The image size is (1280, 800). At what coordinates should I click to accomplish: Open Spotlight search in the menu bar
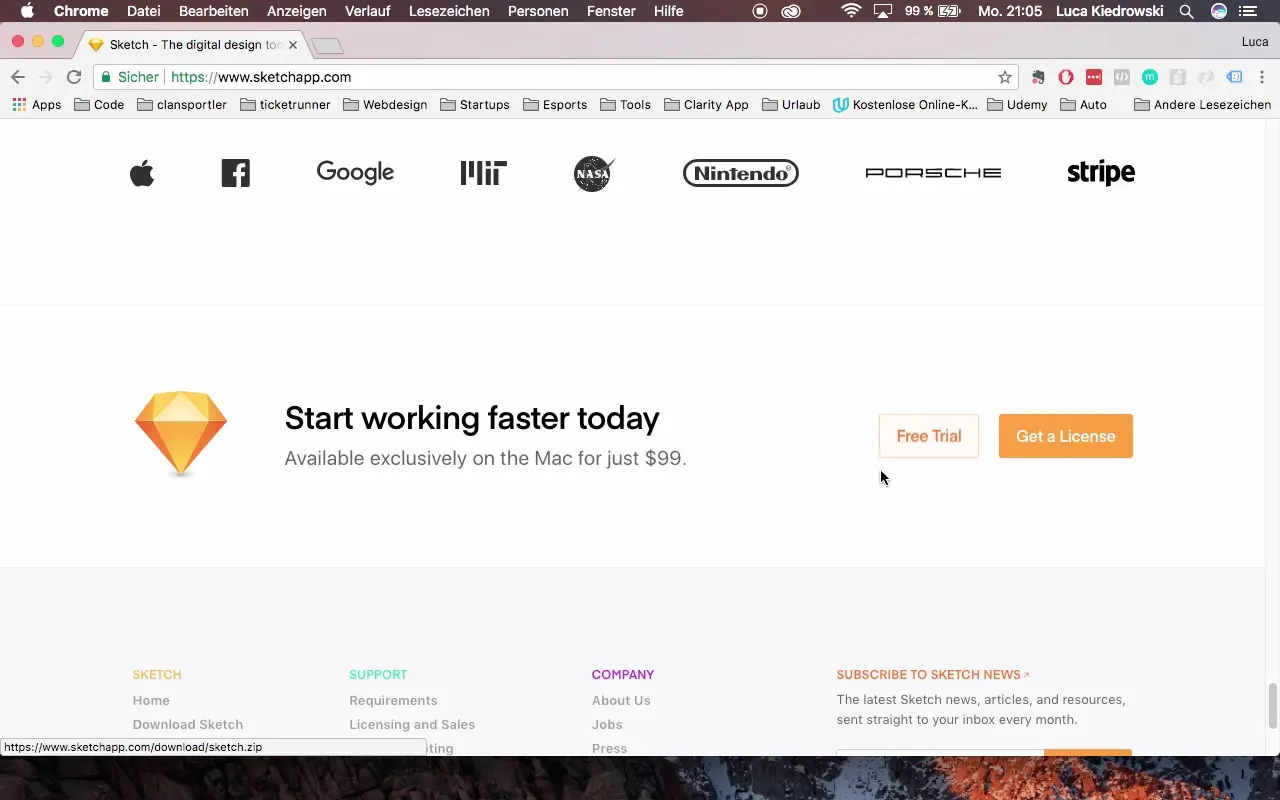(x=1186, y=11)
